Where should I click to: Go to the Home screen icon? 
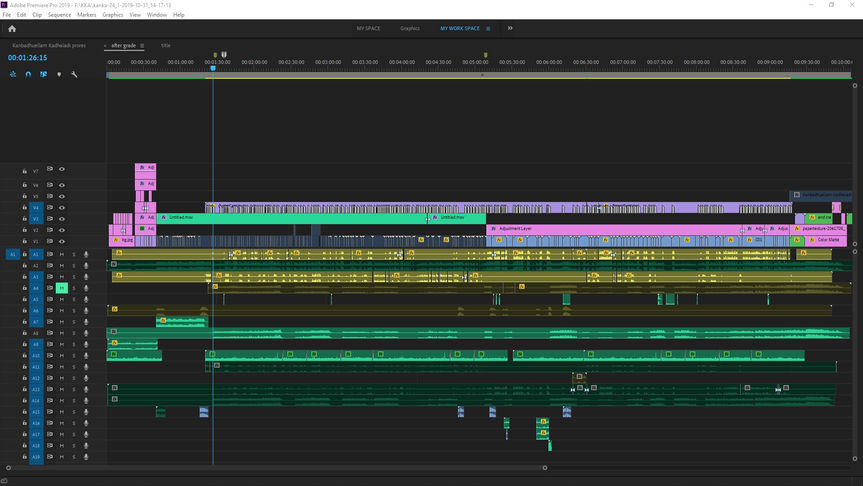[12, 29]
